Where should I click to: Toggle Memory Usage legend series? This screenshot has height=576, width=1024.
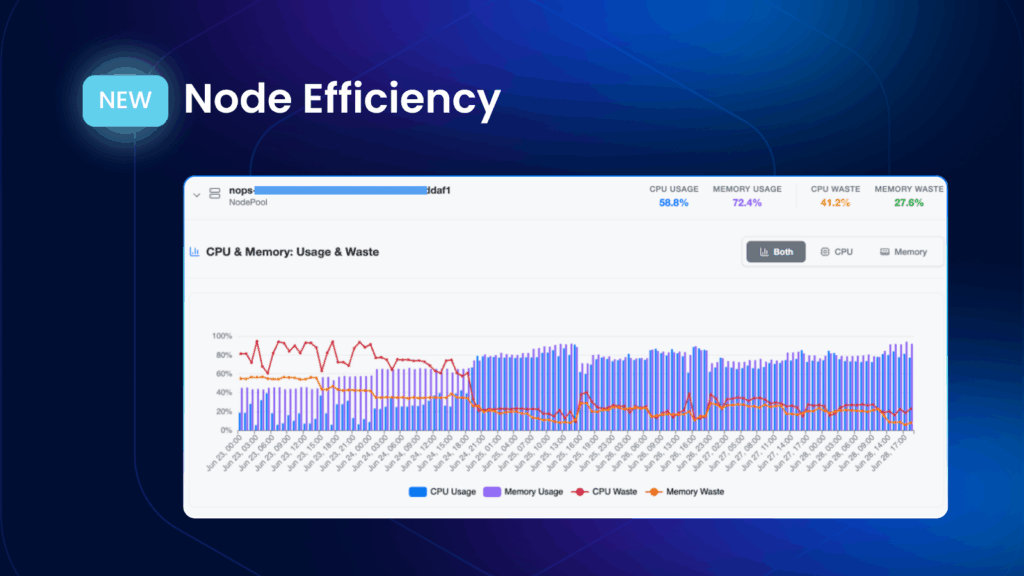[523, 492]
